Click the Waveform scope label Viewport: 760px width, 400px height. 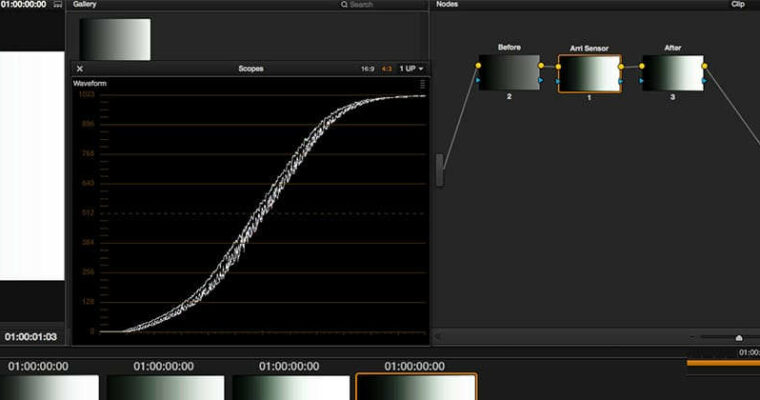90,83
